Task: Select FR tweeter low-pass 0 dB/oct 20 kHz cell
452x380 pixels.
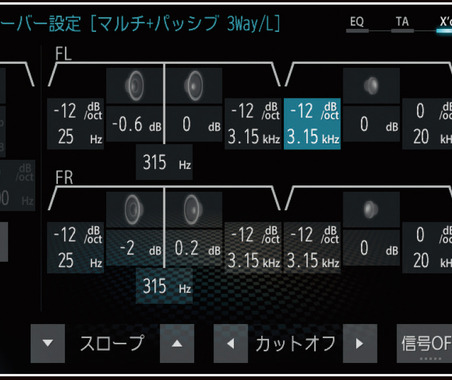Action: pos(427,247)
